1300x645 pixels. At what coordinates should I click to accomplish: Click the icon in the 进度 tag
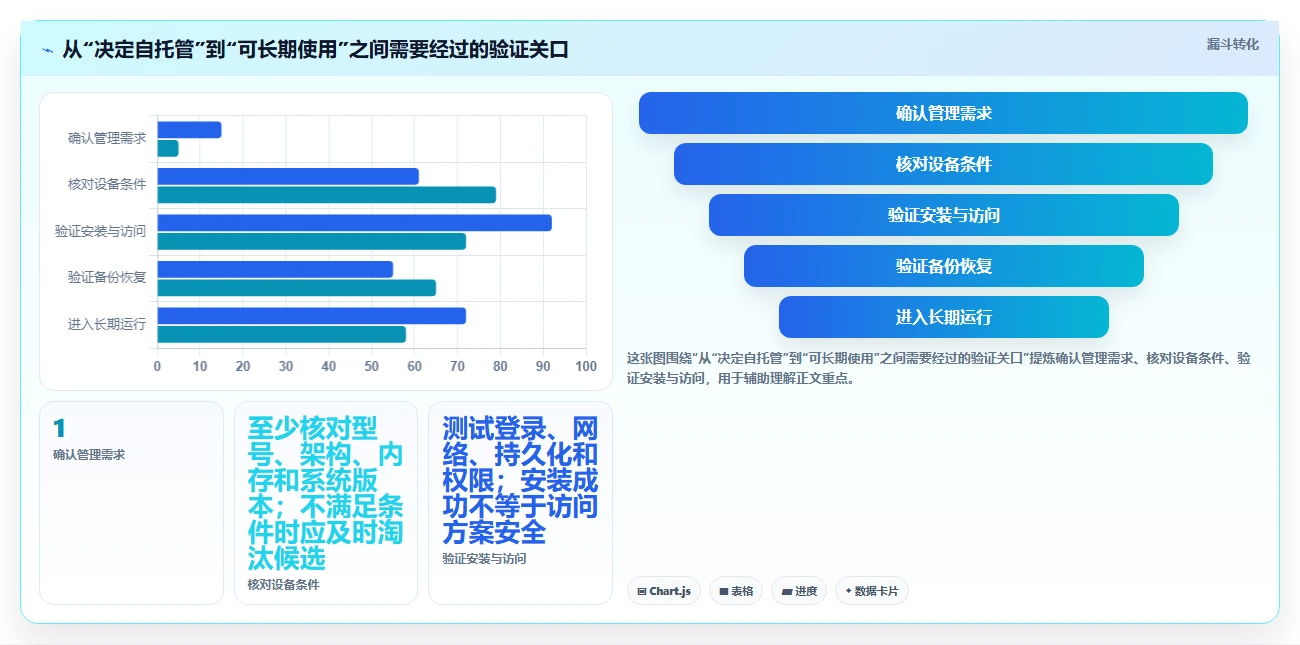787,591
